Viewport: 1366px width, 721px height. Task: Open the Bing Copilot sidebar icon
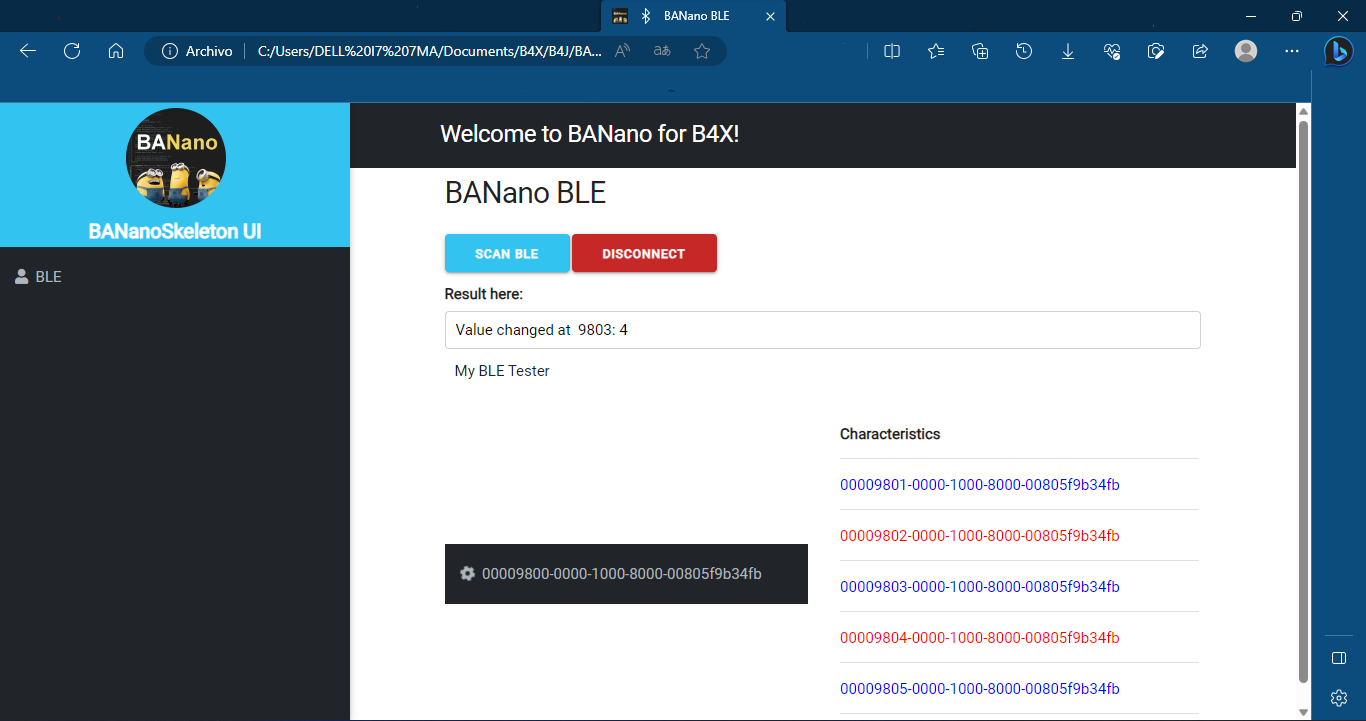1339,51
